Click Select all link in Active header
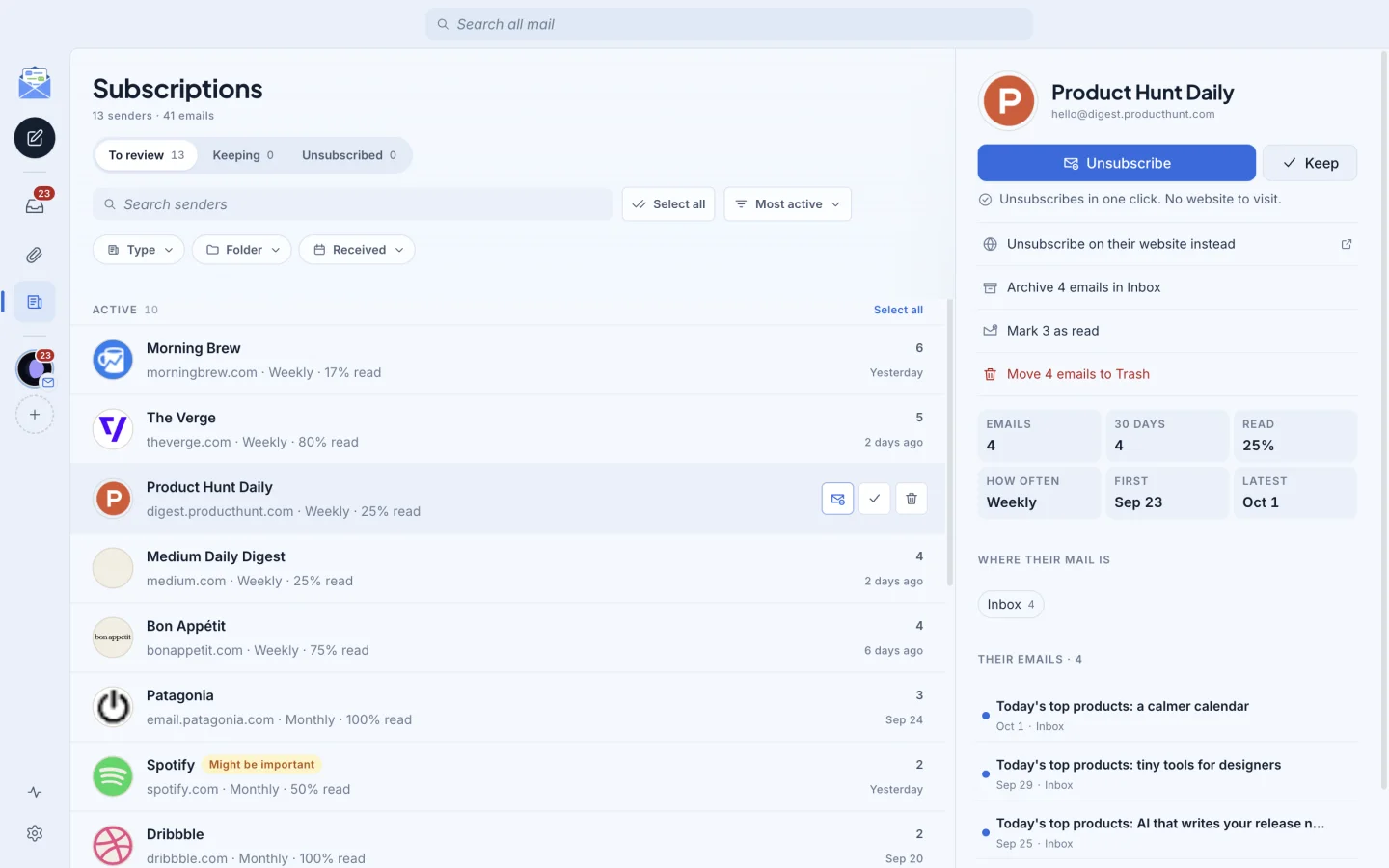This screenshot has width=1389, height=868. (x=898, y=310)
